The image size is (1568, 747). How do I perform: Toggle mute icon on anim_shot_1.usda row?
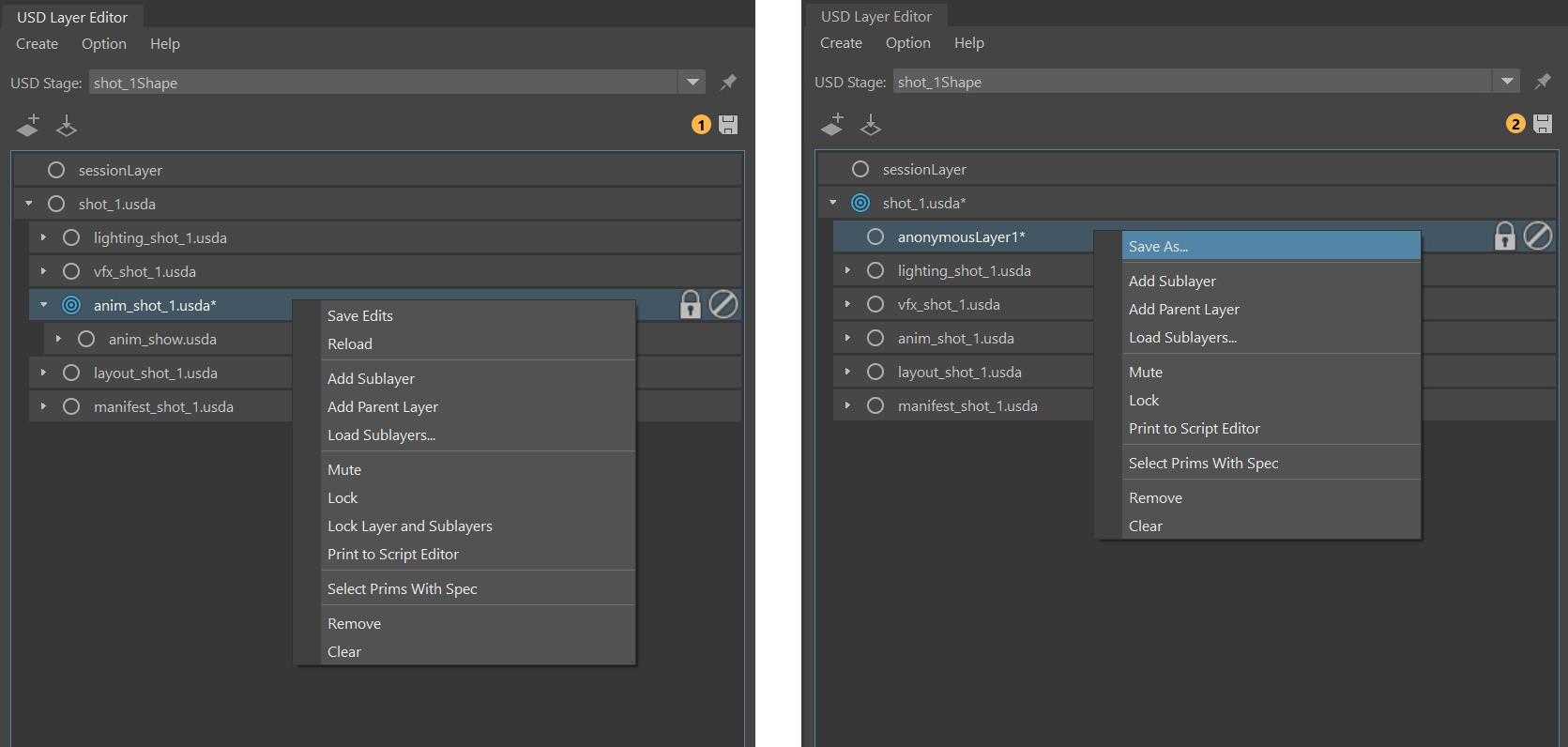click(x=723, y=304)
